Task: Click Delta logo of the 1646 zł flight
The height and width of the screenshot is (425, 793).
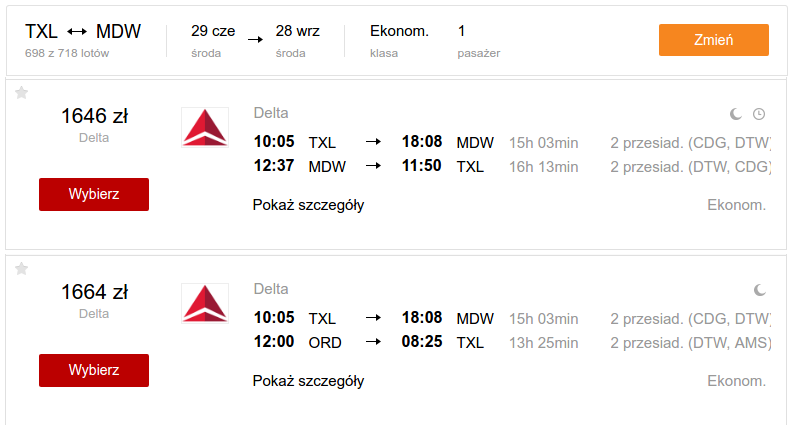Action: point(205,128)
